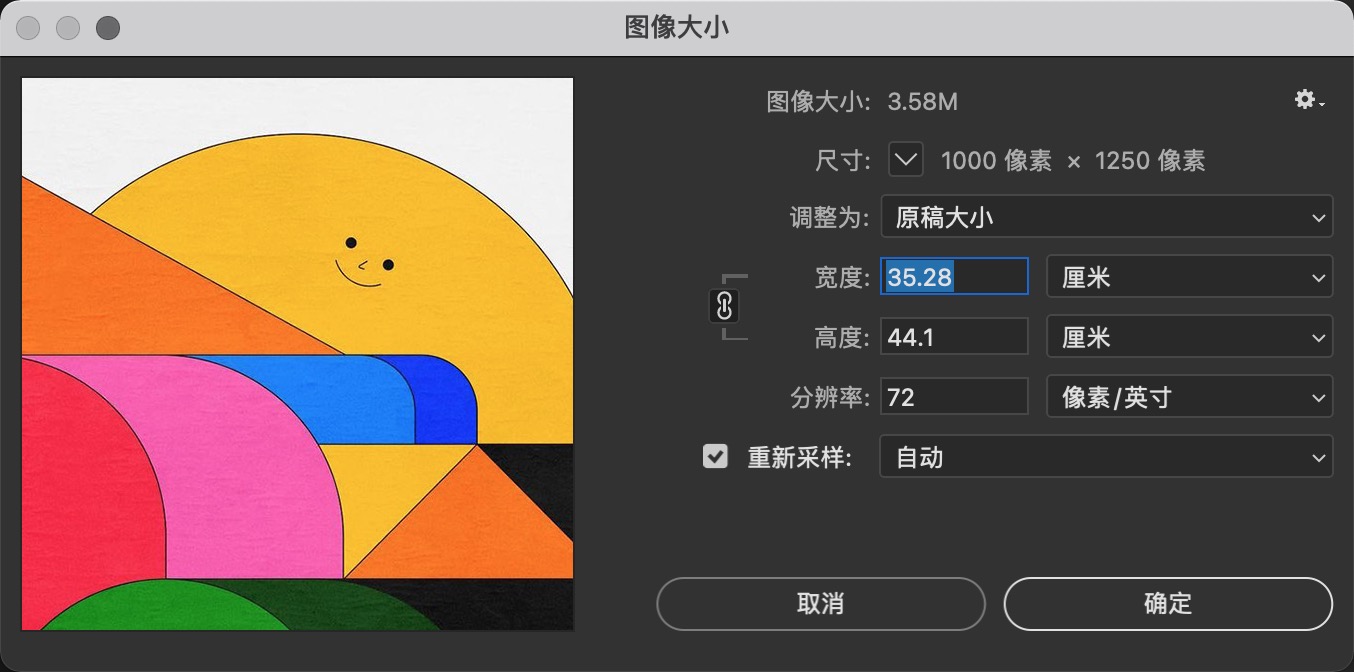This screenshot has height=672, width=1354.
Task: Open the 宽度 unit 厘米 dropdown
Action: pyautogui.click(x=1189, y=278)
